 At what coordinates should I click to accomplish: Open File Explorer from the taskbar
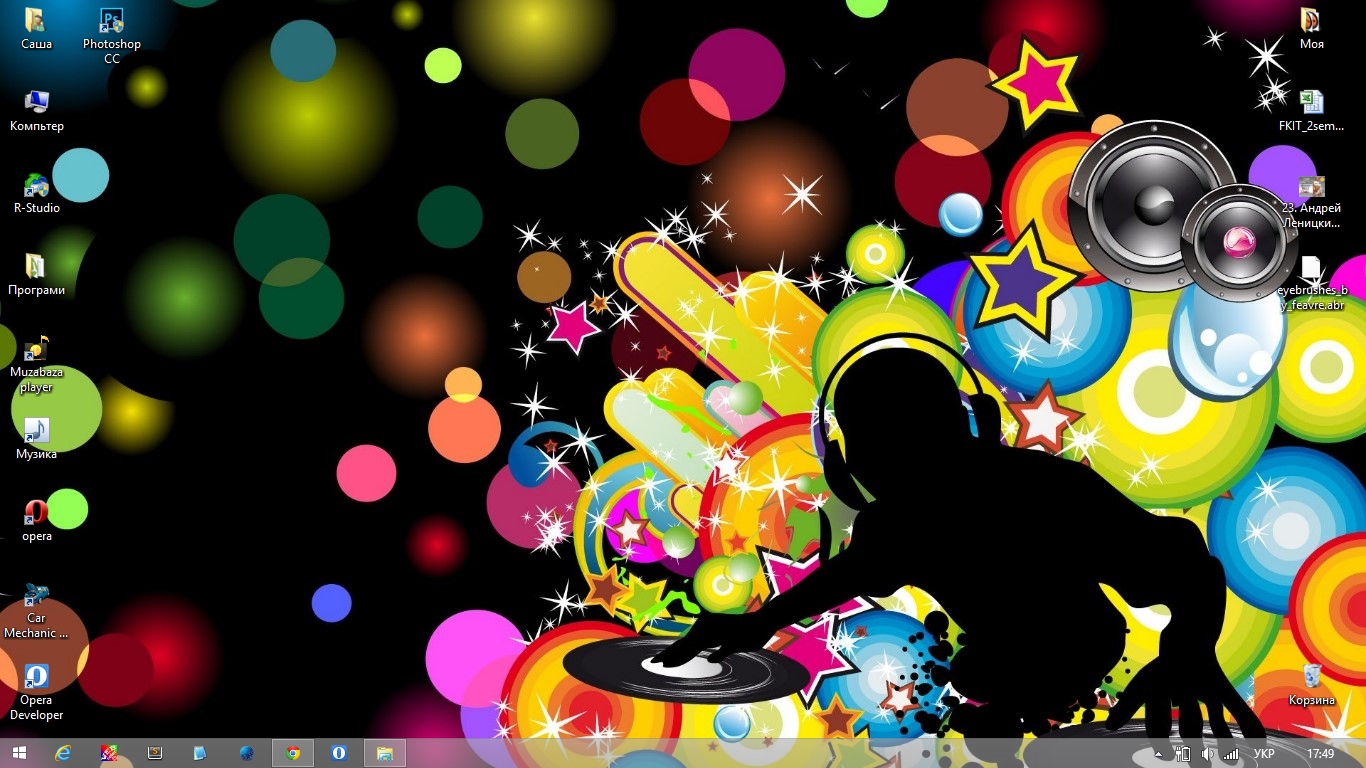point(384,753)
